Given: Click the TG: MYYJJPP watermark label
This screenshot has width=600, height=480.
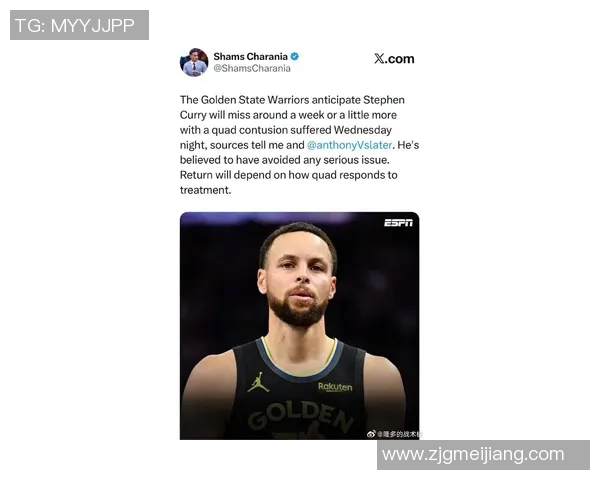Looking at the screenshot, I should (x=75, y=26).
